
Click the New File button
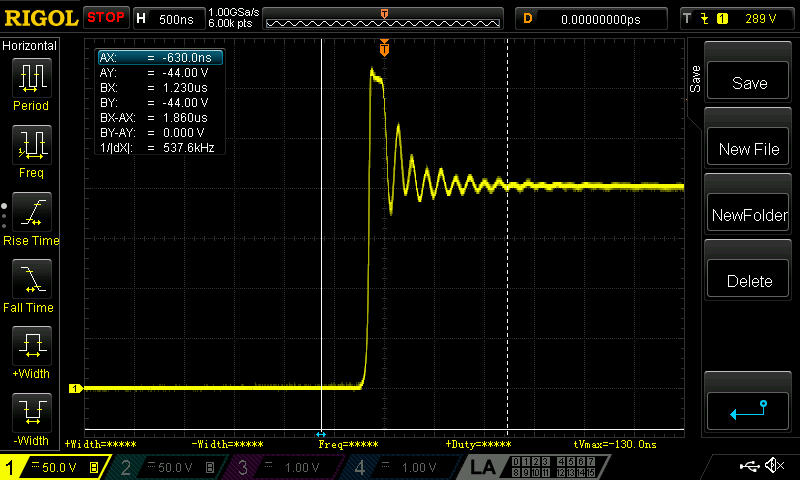(x=748, y=148)
